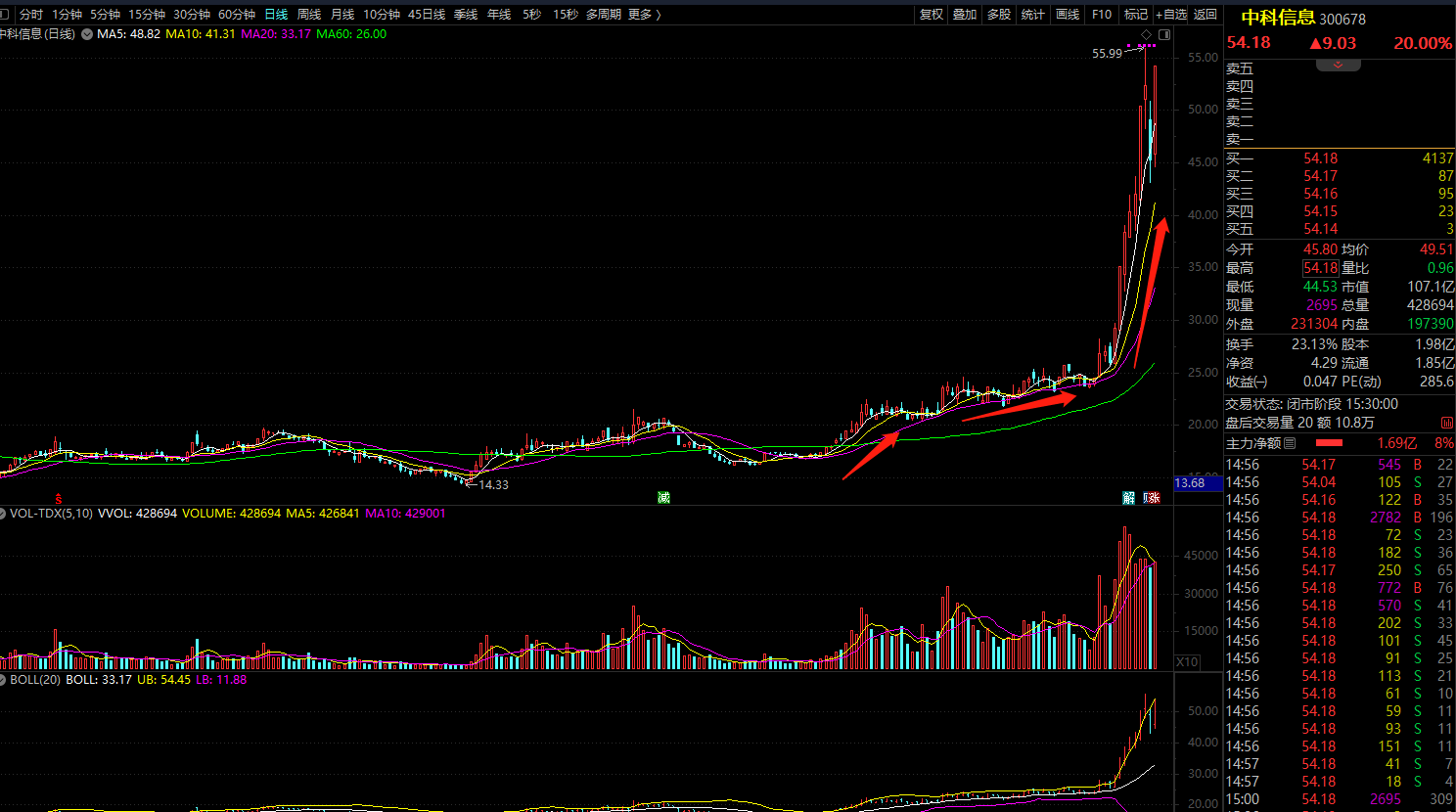This screenshot has height=812, width=1456.
Task: Select the 45日线 period tab
Action: pos(427,14)
